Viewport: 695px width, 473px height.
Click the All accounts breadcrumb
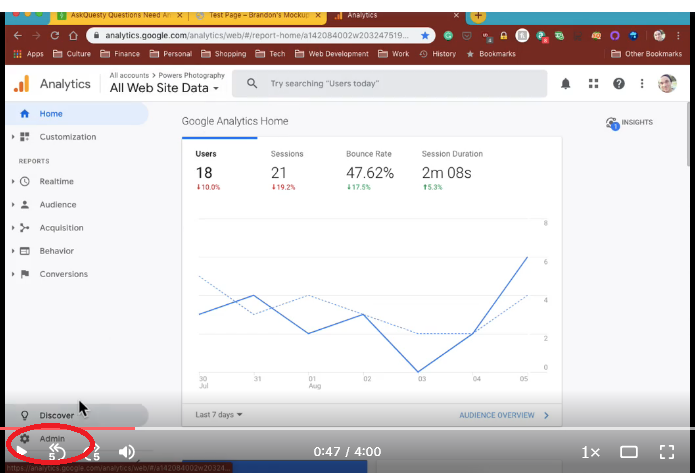pos(129,75)
